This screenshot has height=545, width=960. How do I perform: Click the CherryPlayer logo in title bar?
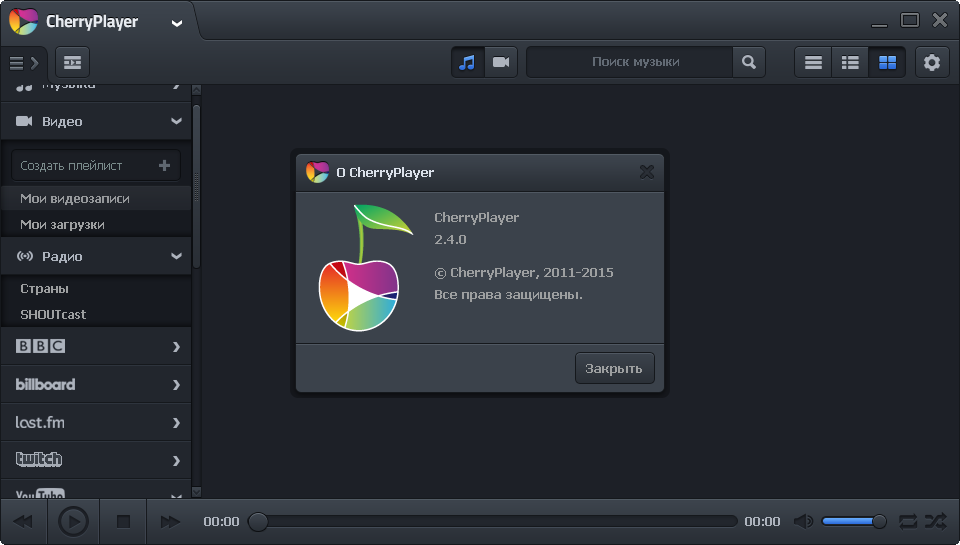23,22
